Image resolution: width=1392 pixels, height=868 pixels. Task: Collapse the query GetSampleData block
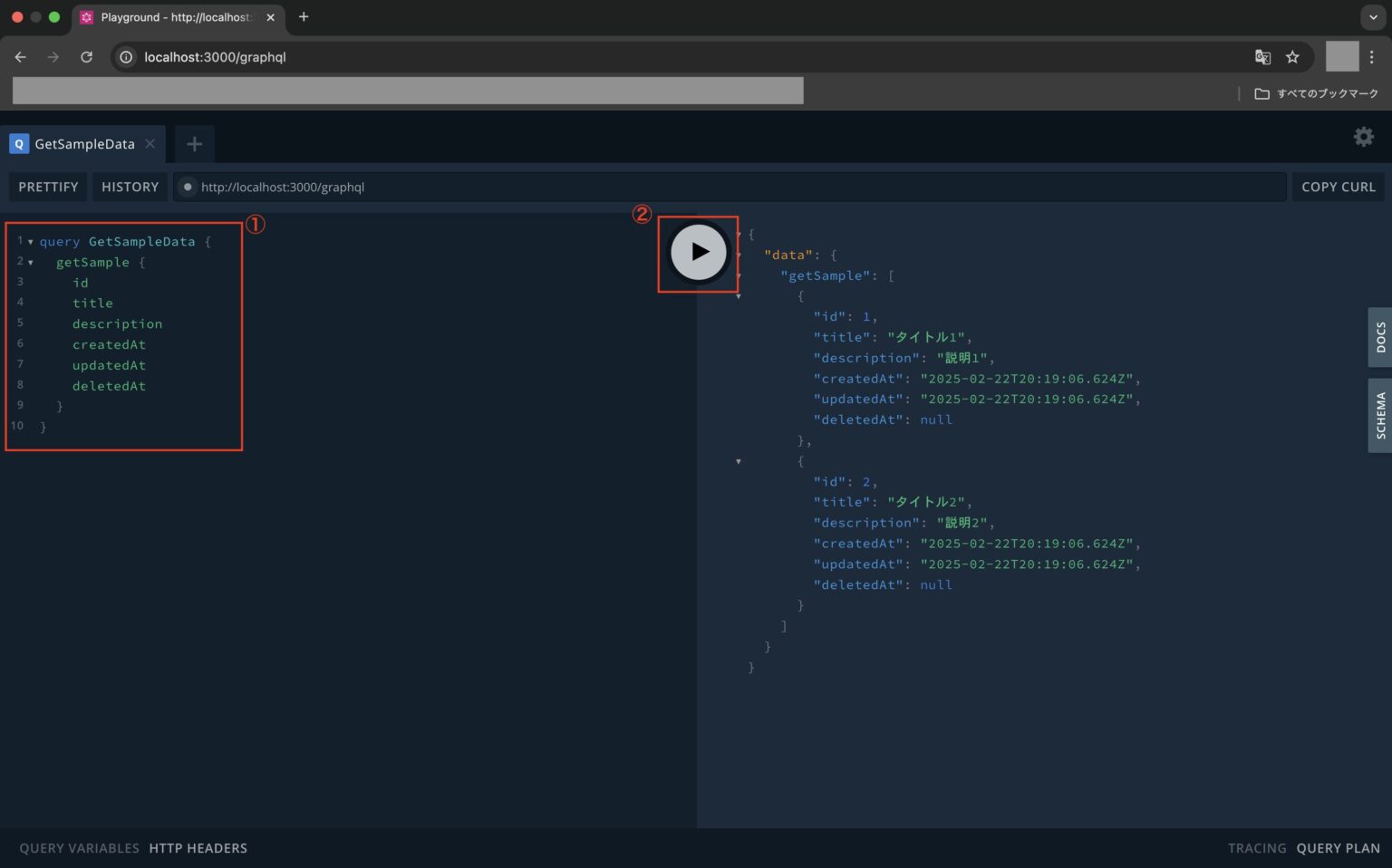coord(30,241)
